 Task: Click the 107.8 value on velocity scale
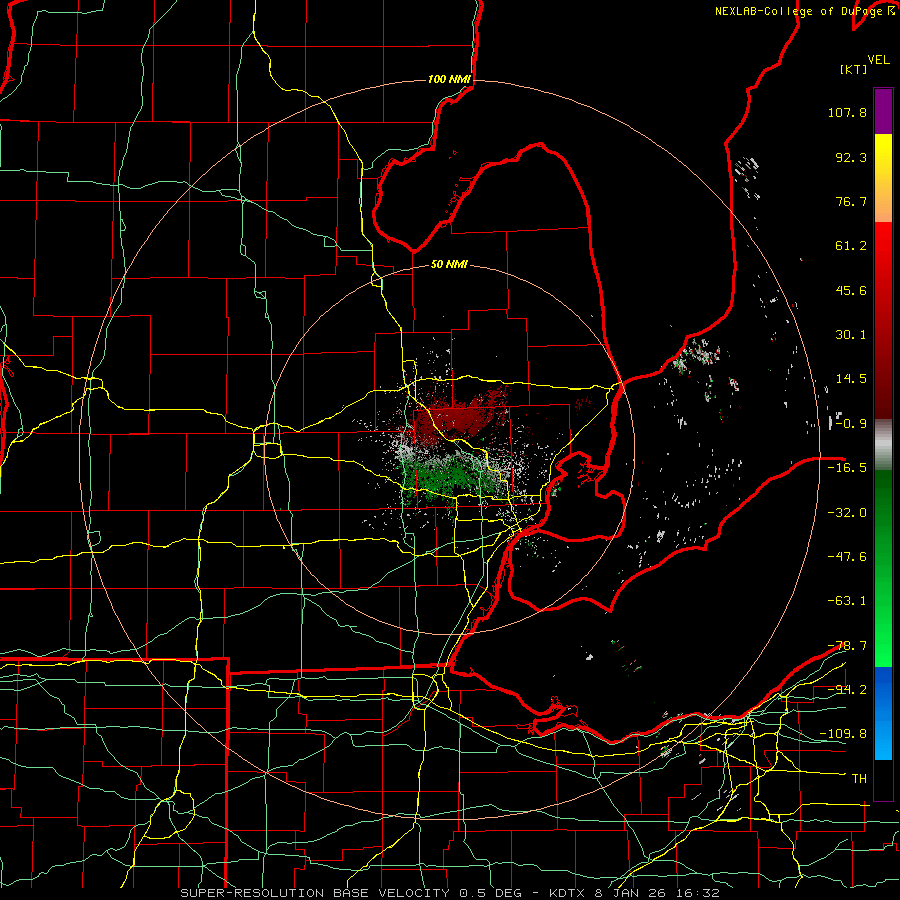[847, 112]
